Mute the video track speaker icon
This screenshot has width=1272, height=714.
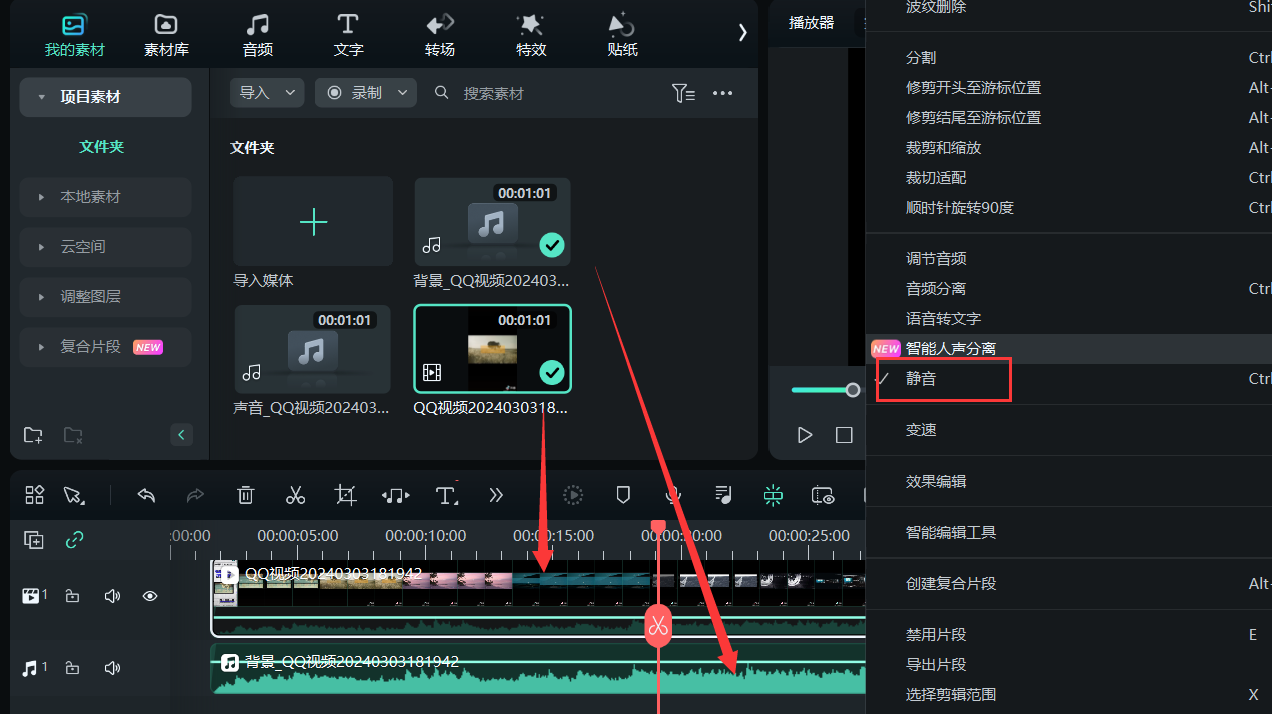[110, 595]
